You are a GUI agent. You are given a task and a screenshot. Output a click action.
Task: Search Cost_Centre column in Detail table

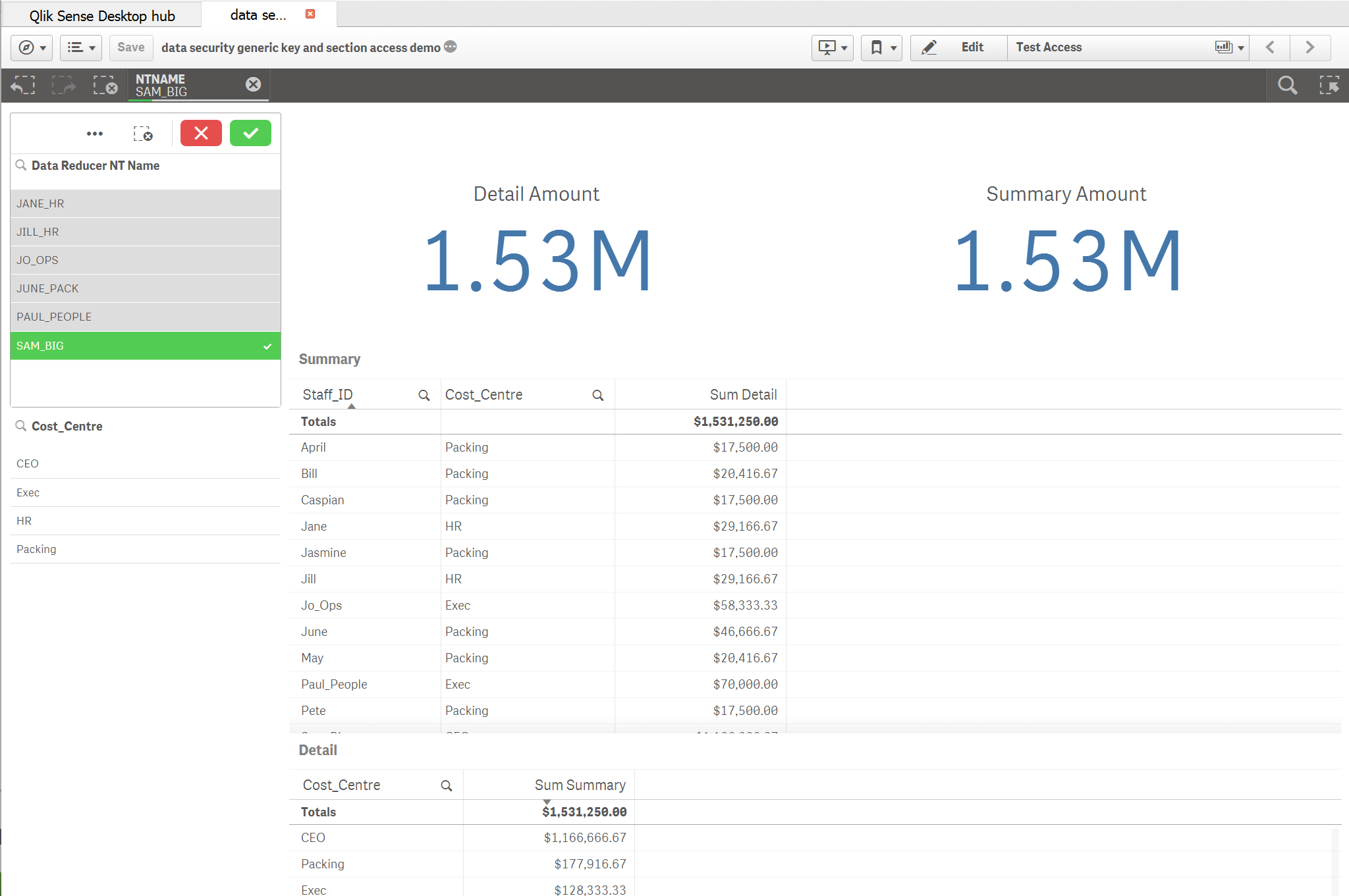tap(447, 785)
